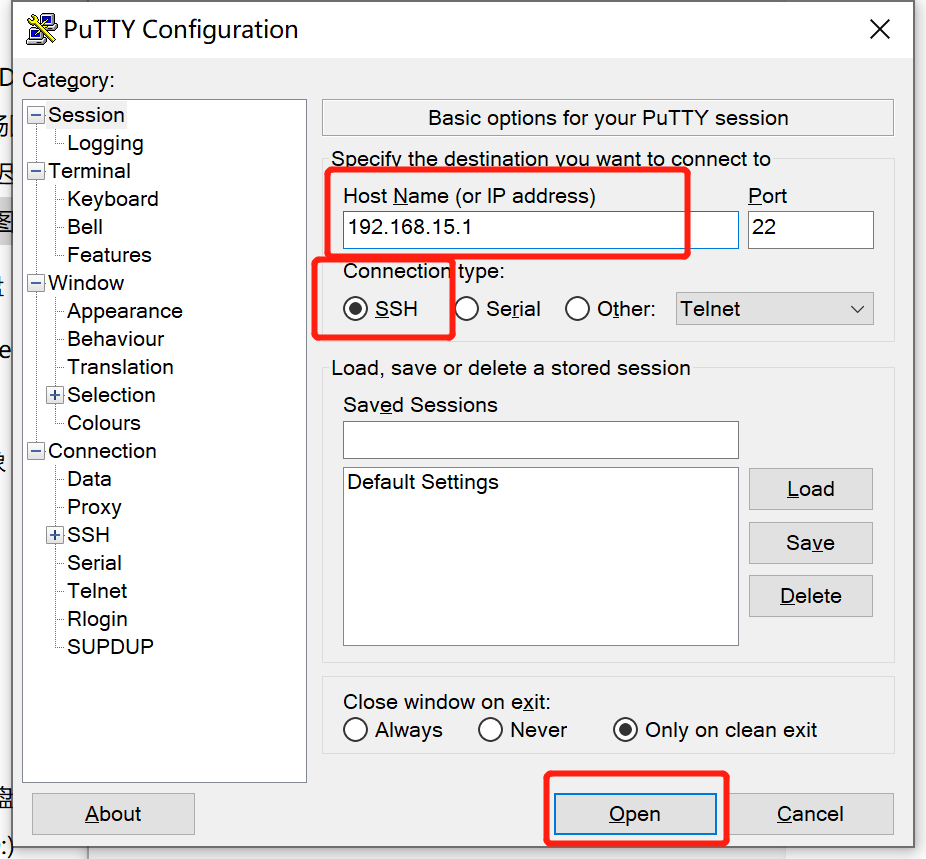926x859 pixels.
Task: Expand the Selection tree node
Action: pyautogui.click(x=55, y=395)
